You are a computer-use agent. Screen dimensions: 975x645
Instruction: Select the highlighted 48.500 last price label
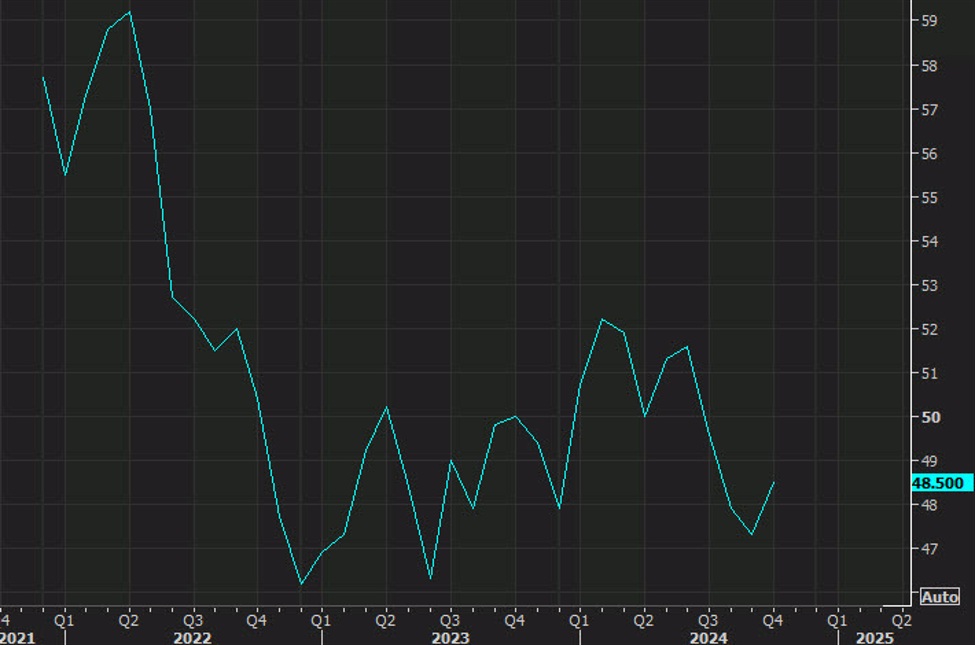click(938, 482)
